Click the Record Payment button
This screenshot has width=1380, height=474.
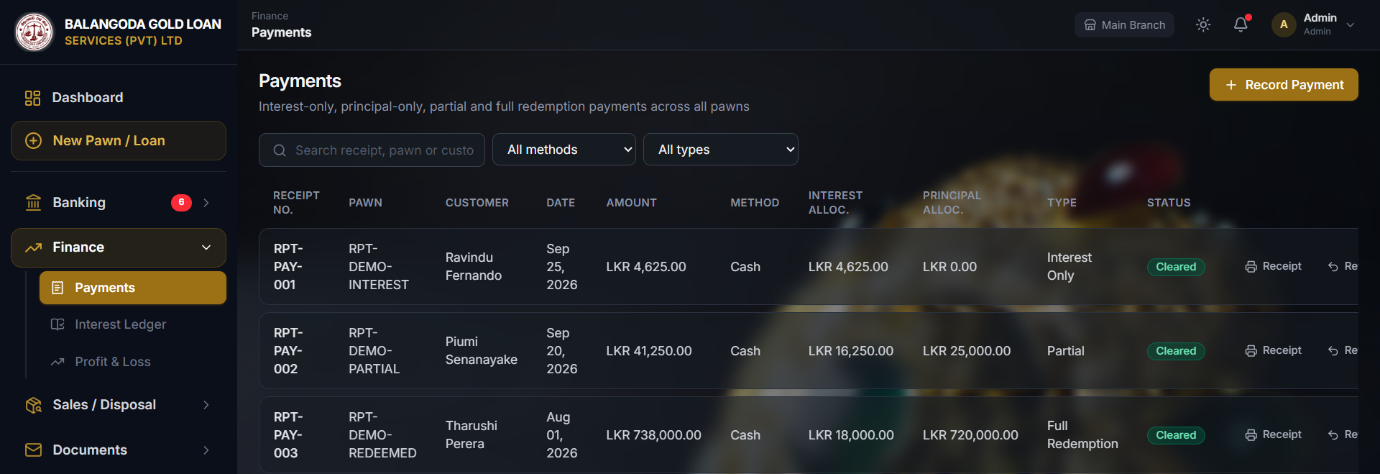[1284, 85]
